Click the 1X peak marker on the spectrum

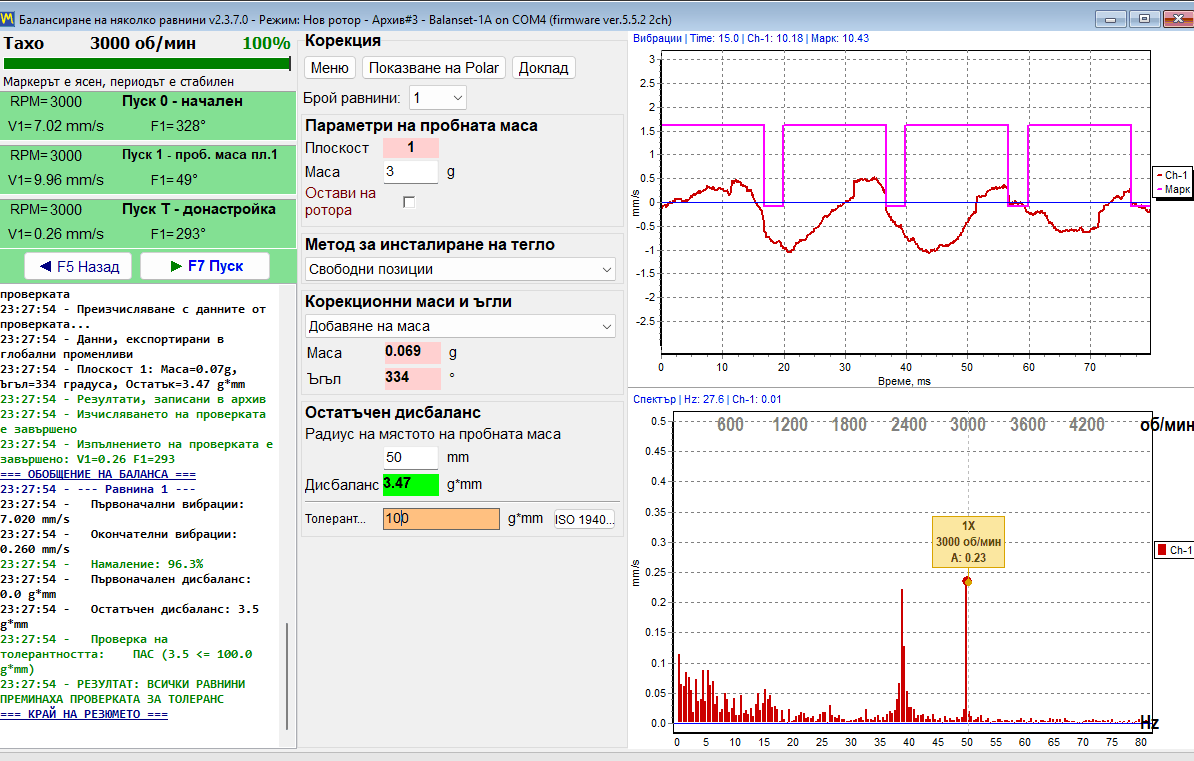coord(967,581)
